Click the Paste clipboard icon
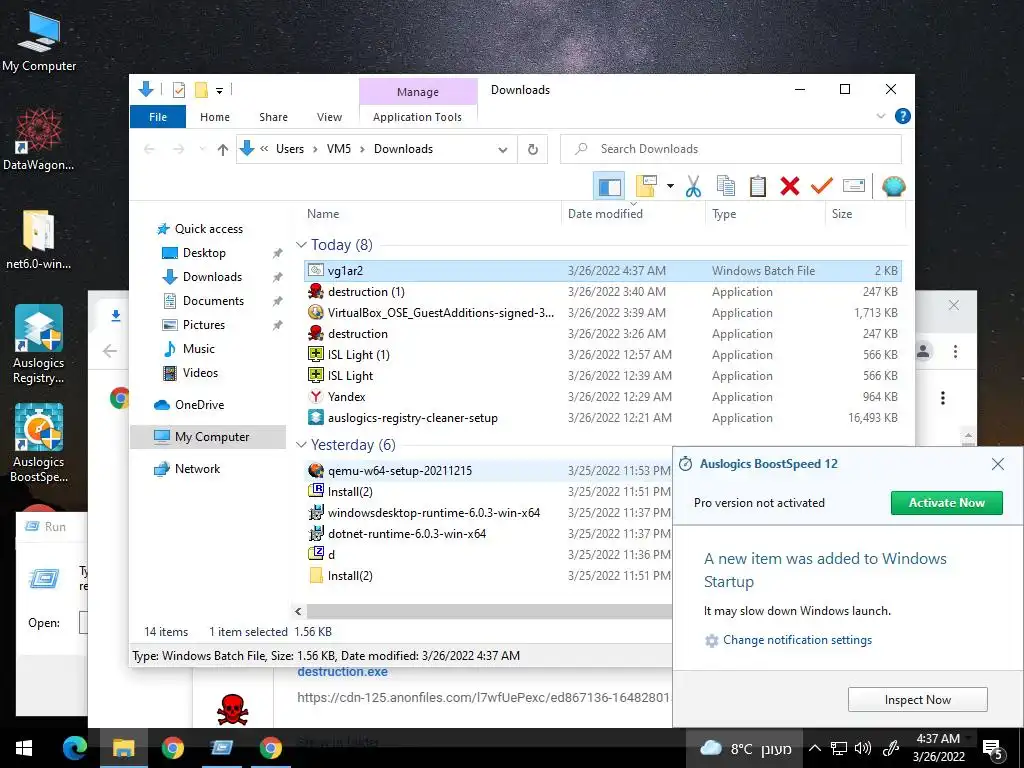Image resolution: width=1024 pixels, height=768 pixels. click(758, 187)
